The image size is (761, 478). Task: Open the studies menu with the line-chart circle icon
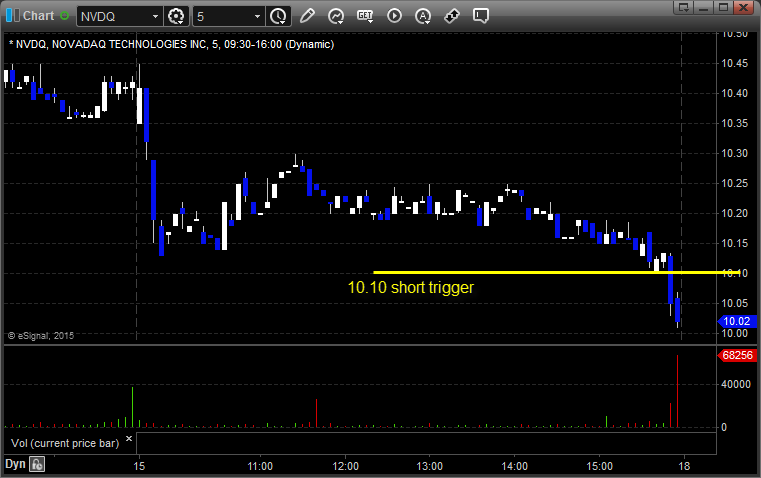coord(336,16)
